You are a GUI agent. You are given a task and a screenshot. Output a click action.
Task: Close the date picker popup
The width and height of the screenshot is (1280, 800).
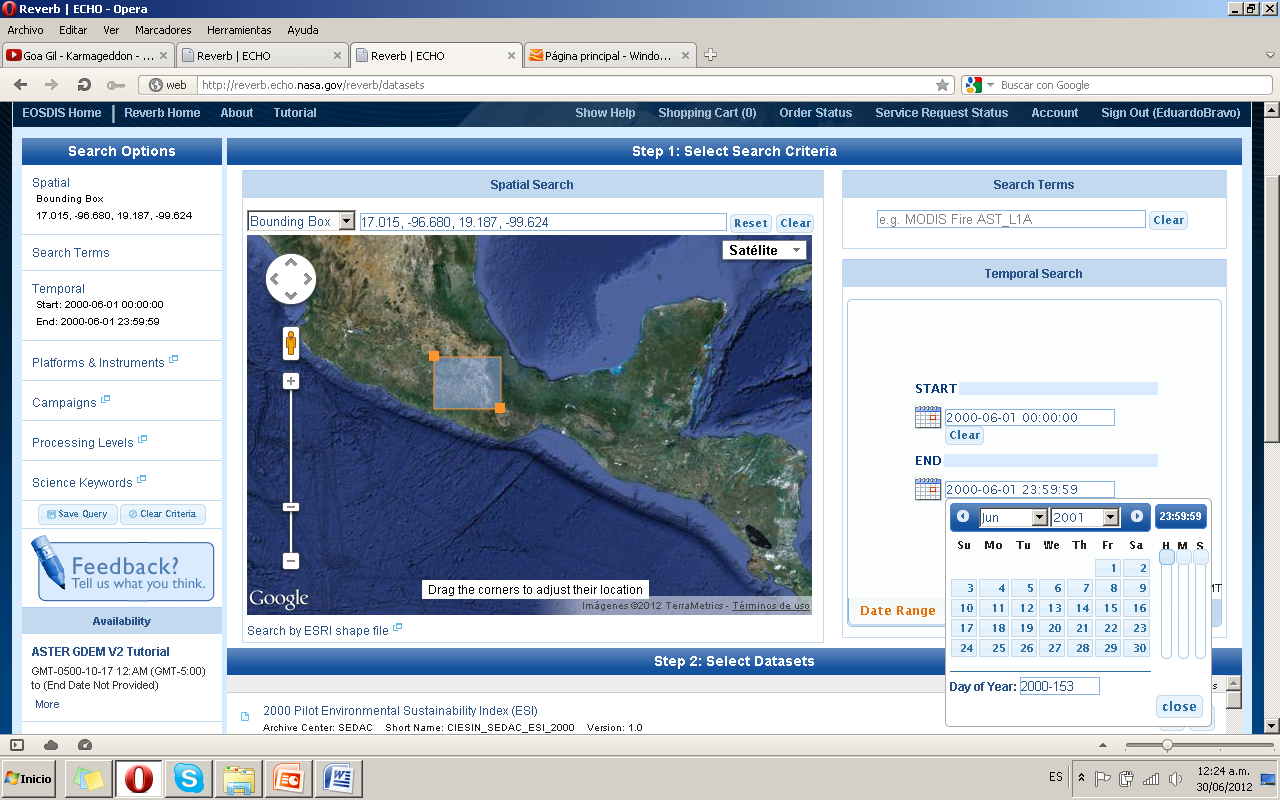(1179, 706)
